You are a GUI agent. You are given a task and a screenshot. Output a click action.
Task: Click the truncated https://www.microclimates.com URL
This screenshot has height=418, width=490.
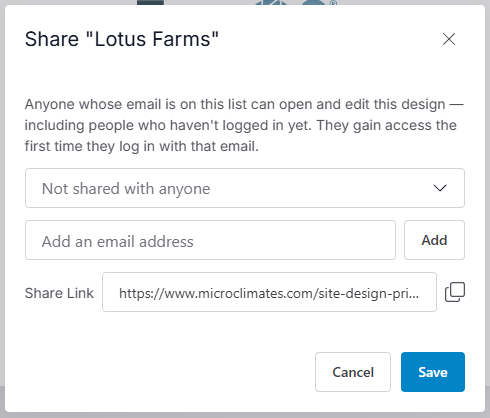269,293
